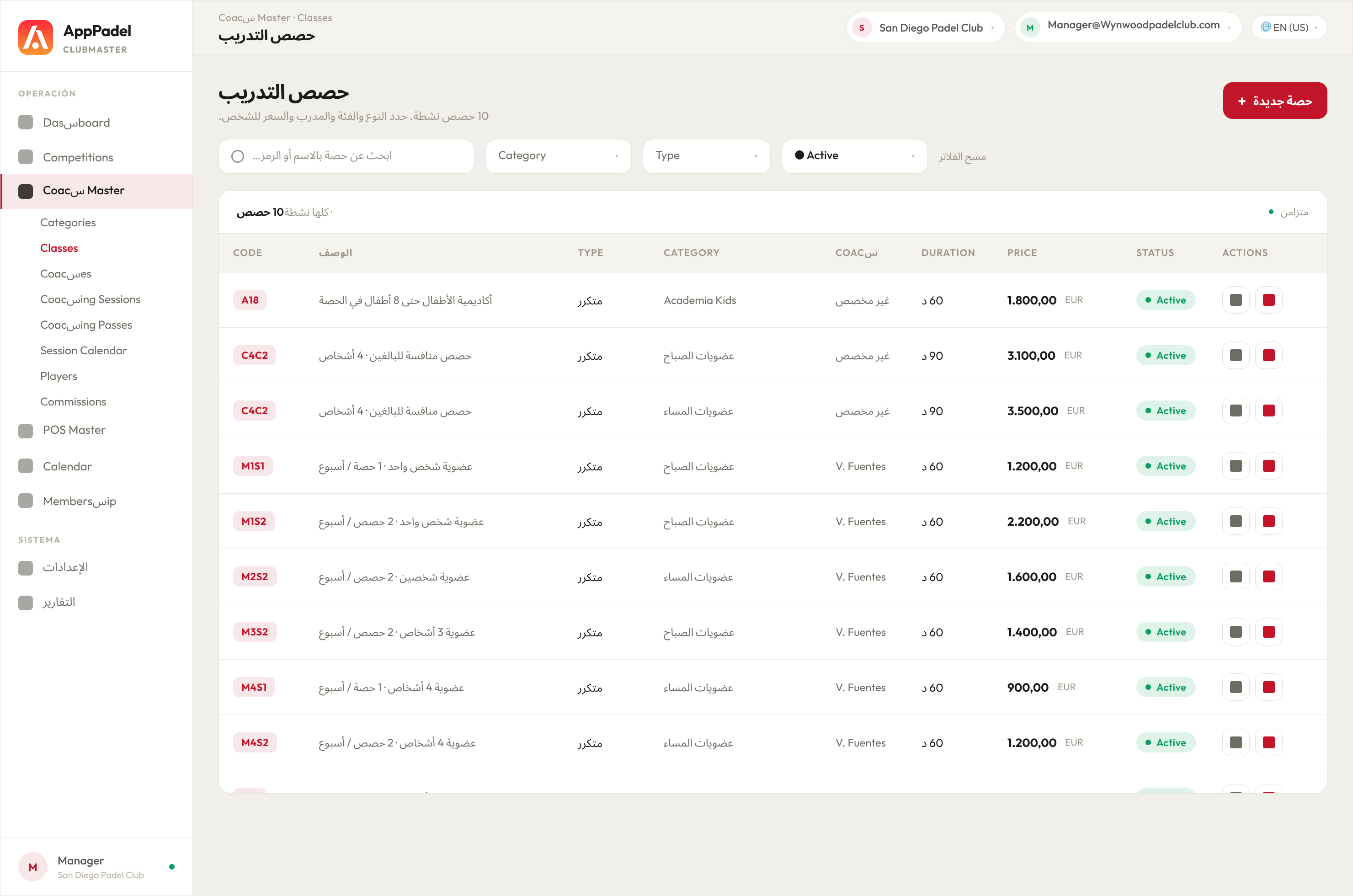Edit the M2S2 class entry
The image size is (1353, 896).
[x=1236, y=576]
